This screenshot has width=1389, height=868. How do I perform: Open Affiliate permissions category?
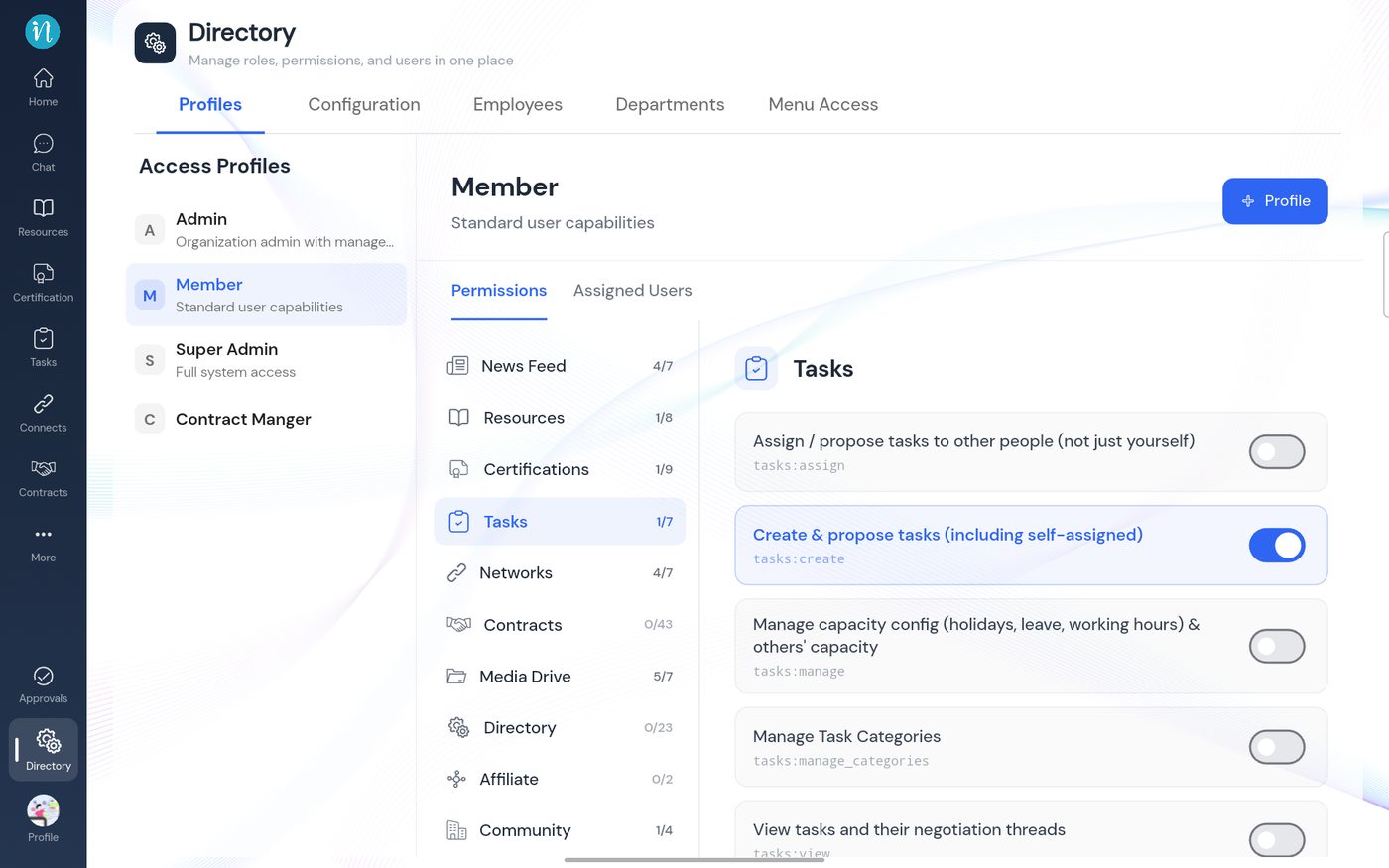click(560, 780)
